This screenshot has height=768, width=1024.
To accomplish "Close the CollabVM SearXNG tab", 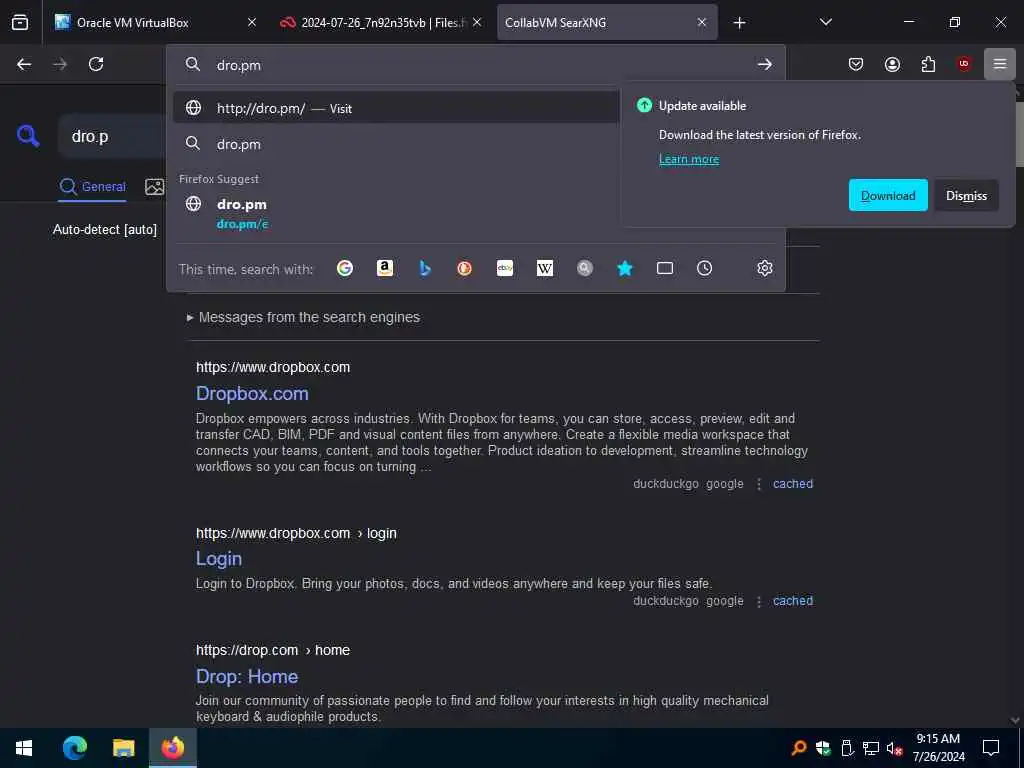I will coord(702,22).
